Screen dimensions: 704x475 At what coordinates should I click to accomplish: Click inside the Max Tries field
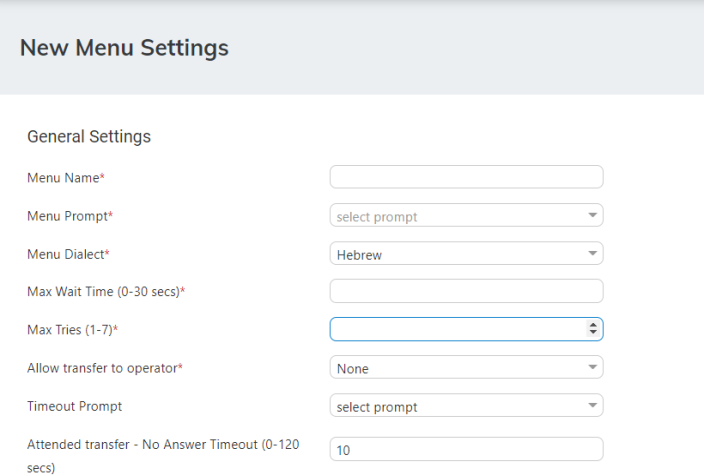455,329
